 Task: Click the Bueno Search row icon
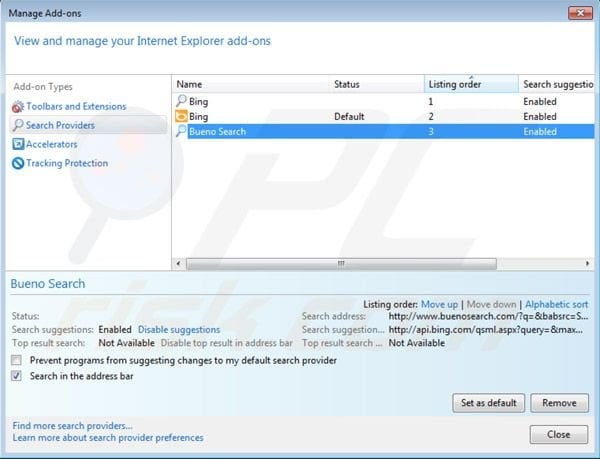pos(181,132)
